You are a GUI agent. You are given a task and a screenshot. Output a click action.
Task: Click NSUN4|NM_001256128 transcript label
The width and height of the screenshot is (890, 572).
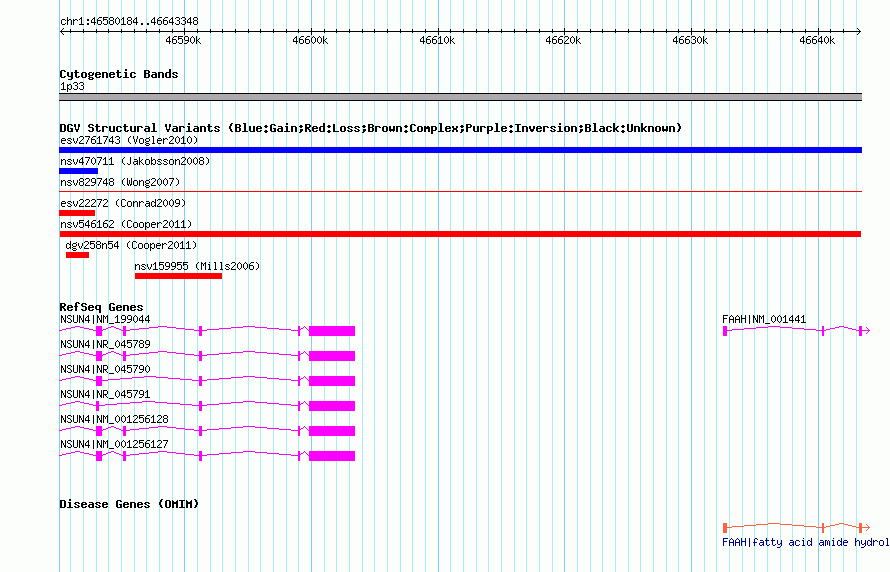(x=114, y=419)
